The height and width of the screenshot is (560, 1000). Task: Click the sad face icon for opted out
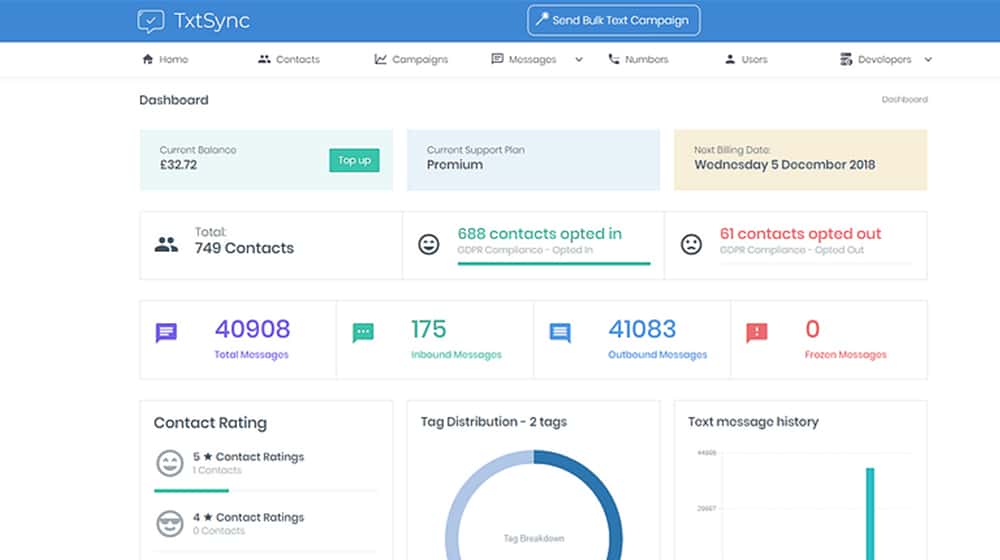pos(691,244)
